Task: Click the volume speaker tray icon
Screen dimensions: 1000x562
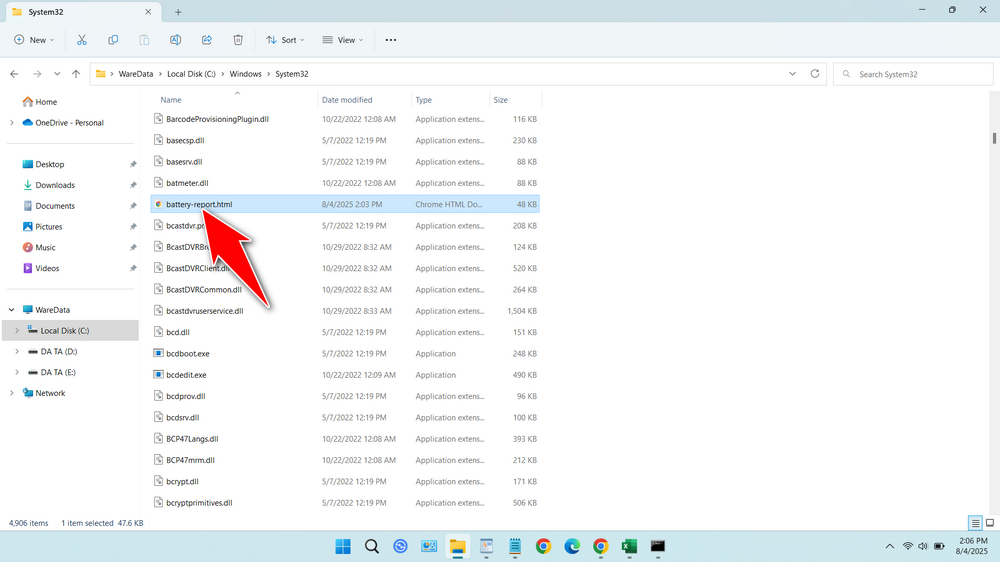Action: pyautogui.click(x=923, y=546)
